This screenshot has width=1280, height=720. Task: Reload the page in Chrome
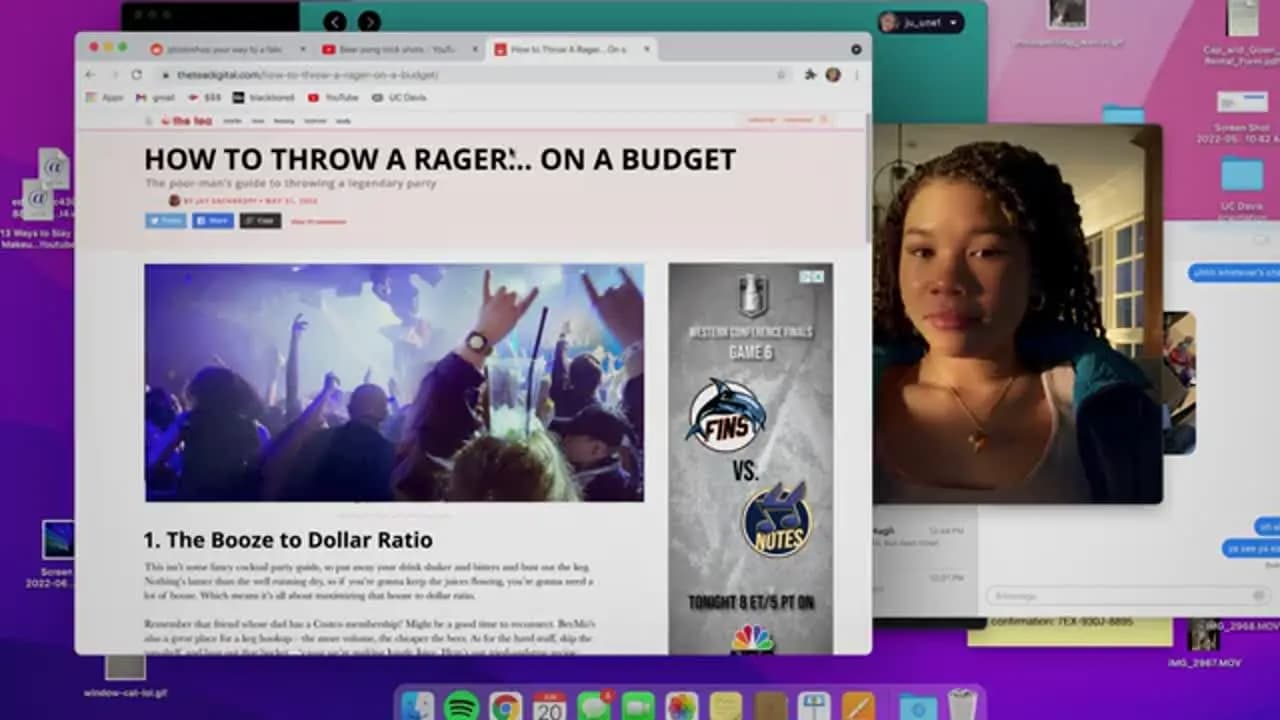click(137, 75)
